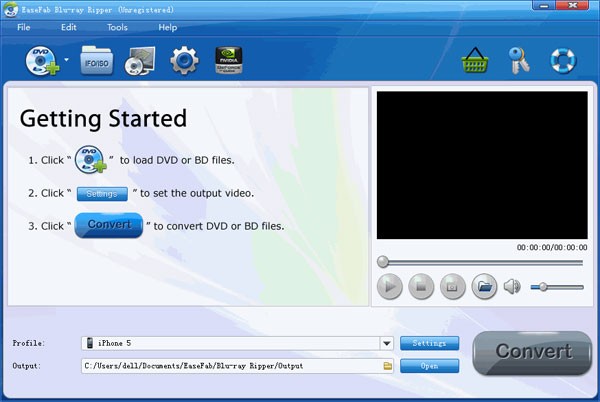Open the gear settings icon in toolbar
Viewport: 600px width, 402px height.
(184, 62)
